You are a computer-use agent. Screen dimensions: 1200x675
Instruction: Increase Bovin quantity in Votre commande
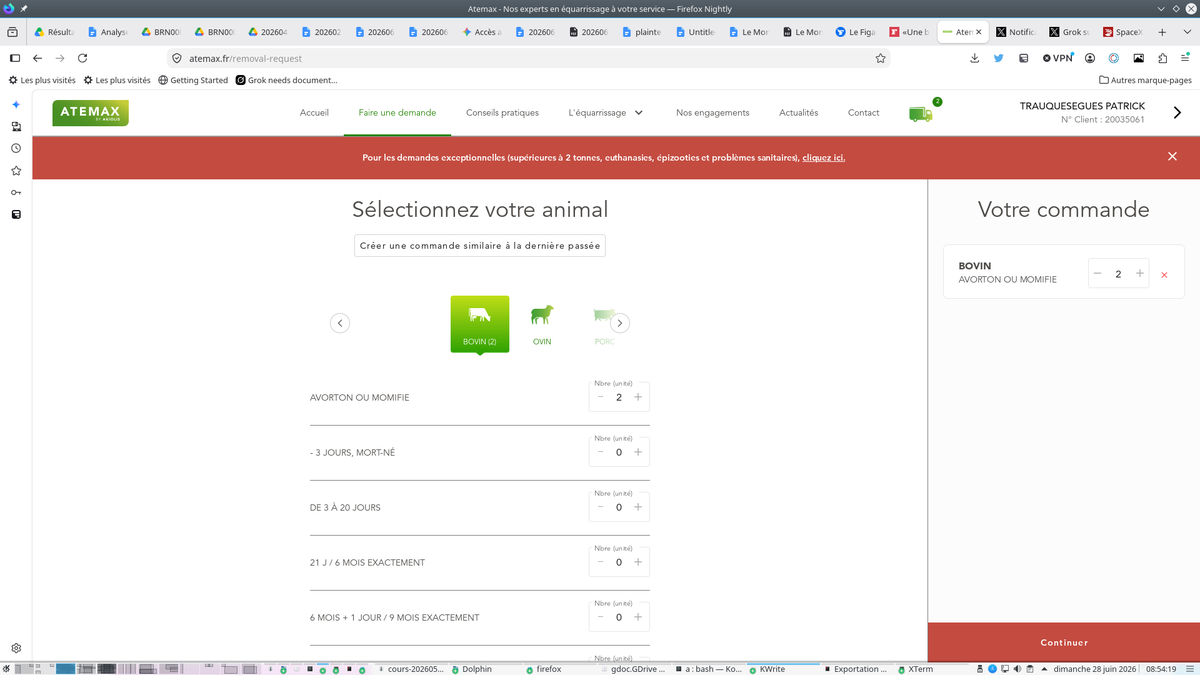click(1139, 273)
